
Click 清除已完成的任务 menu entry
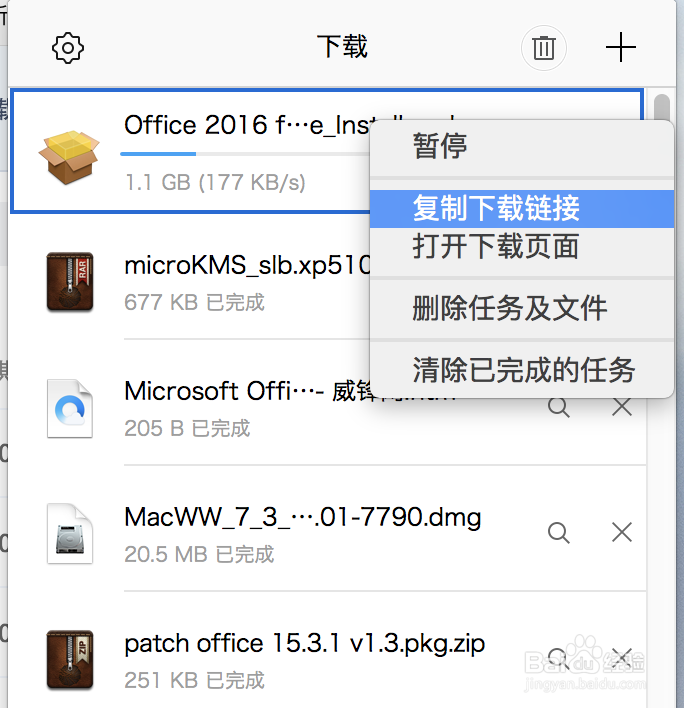[x=521, y=370]
